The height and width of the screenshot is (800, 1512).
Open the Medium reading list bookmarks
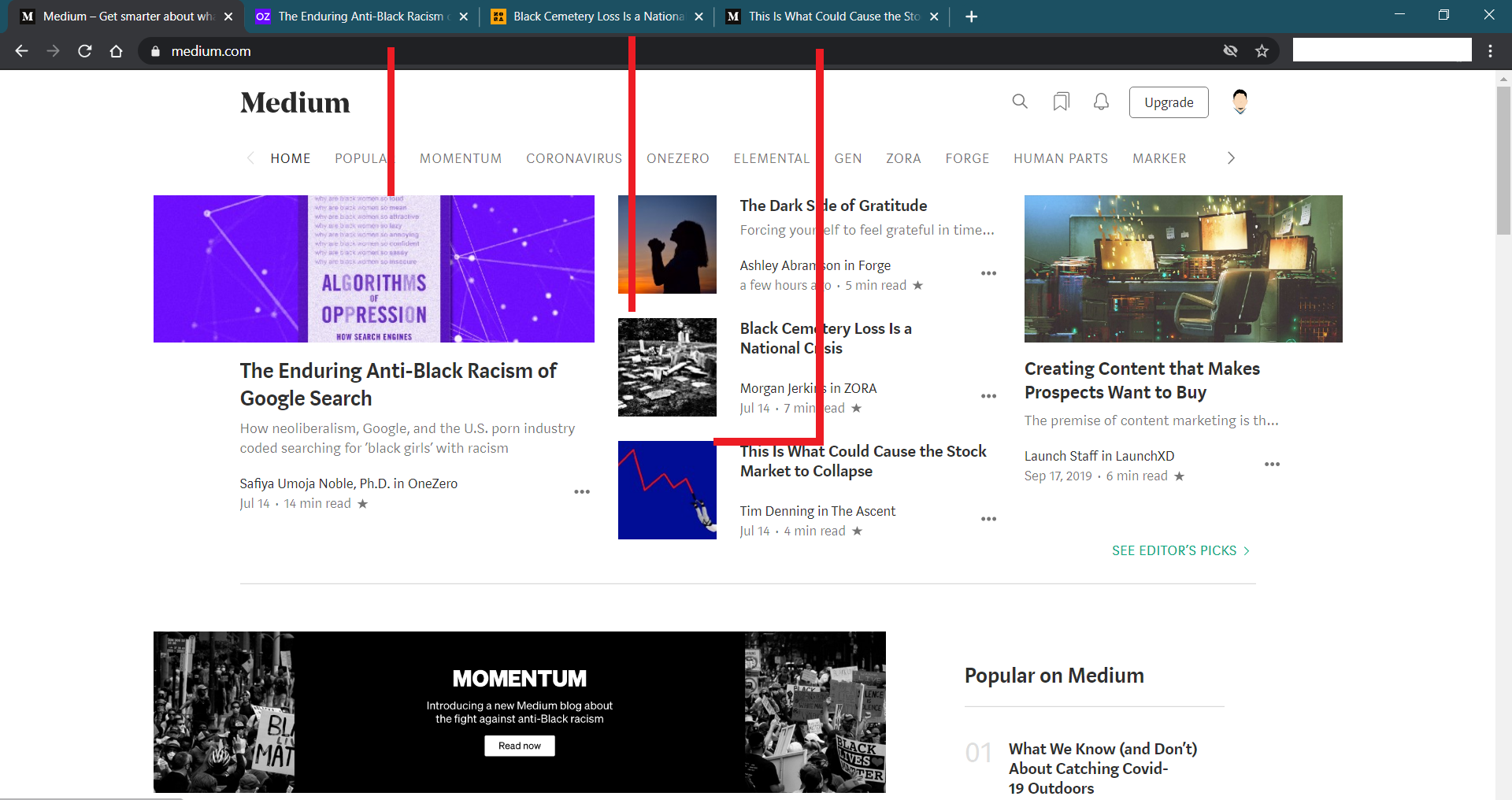1061,102
